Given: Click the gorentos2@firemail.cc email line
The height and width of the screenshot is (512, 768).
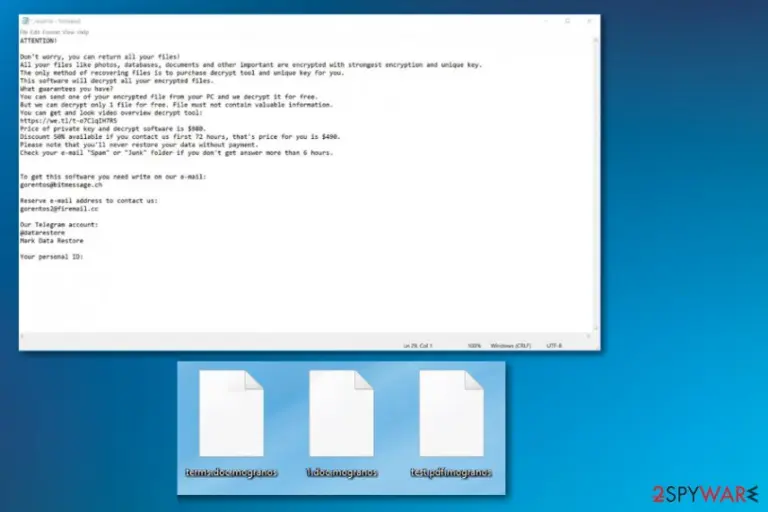Looking at the screenshot, I should (59, 209).
